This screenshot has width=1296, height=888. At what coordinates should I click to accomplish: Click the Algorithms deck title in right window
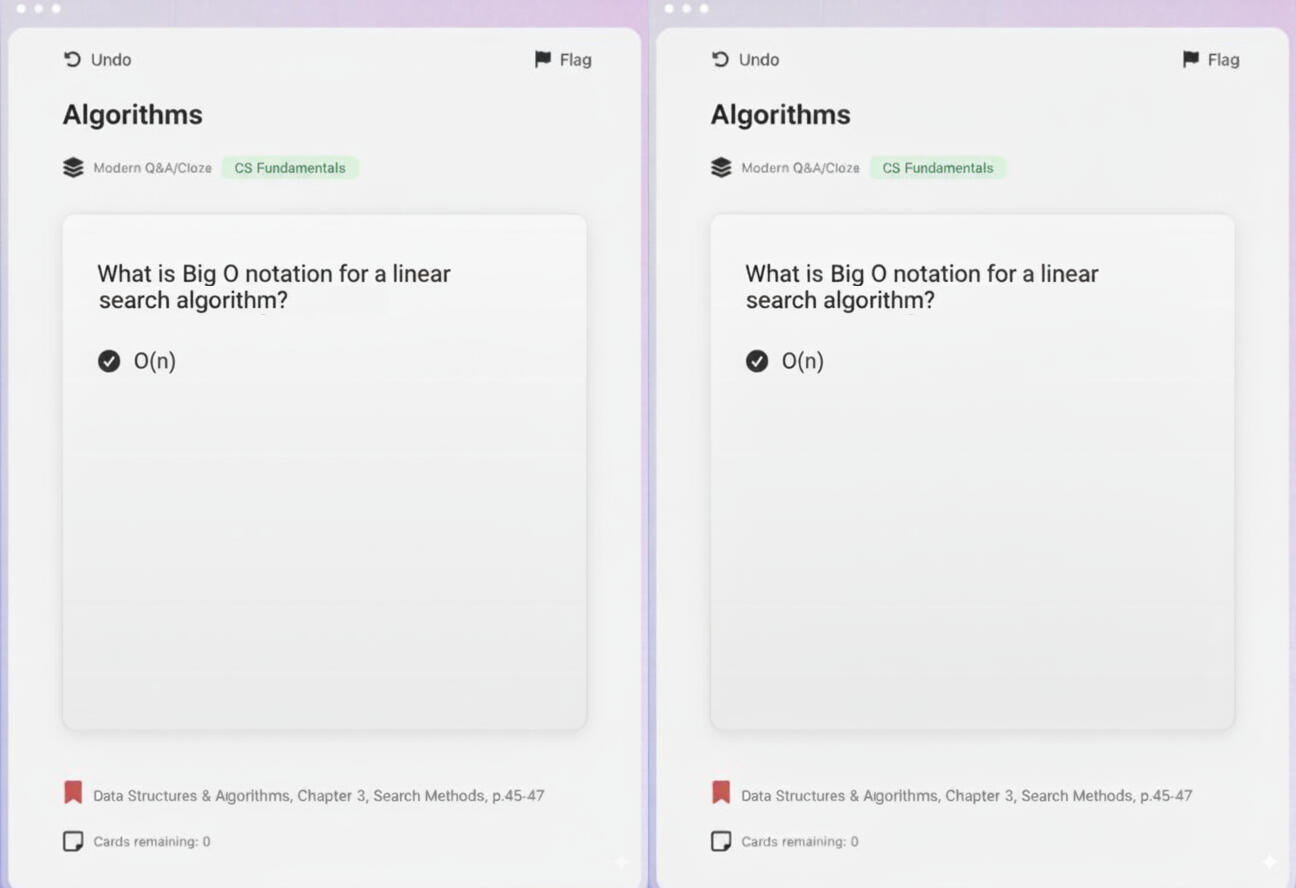click(x=780, y=115)
